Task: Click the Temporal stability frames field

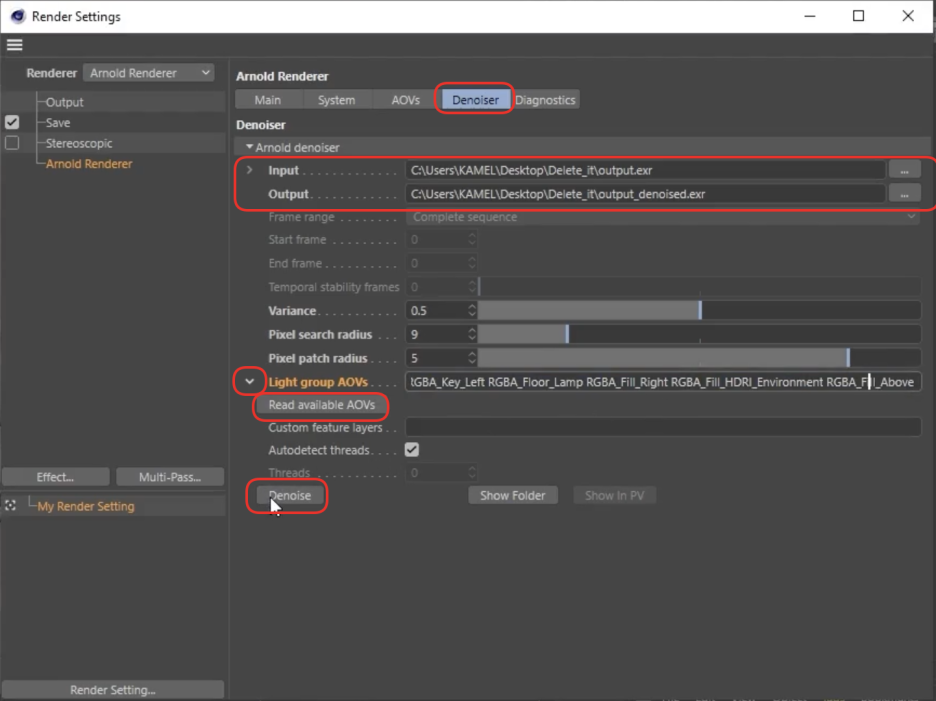Action: pos(436,287)
